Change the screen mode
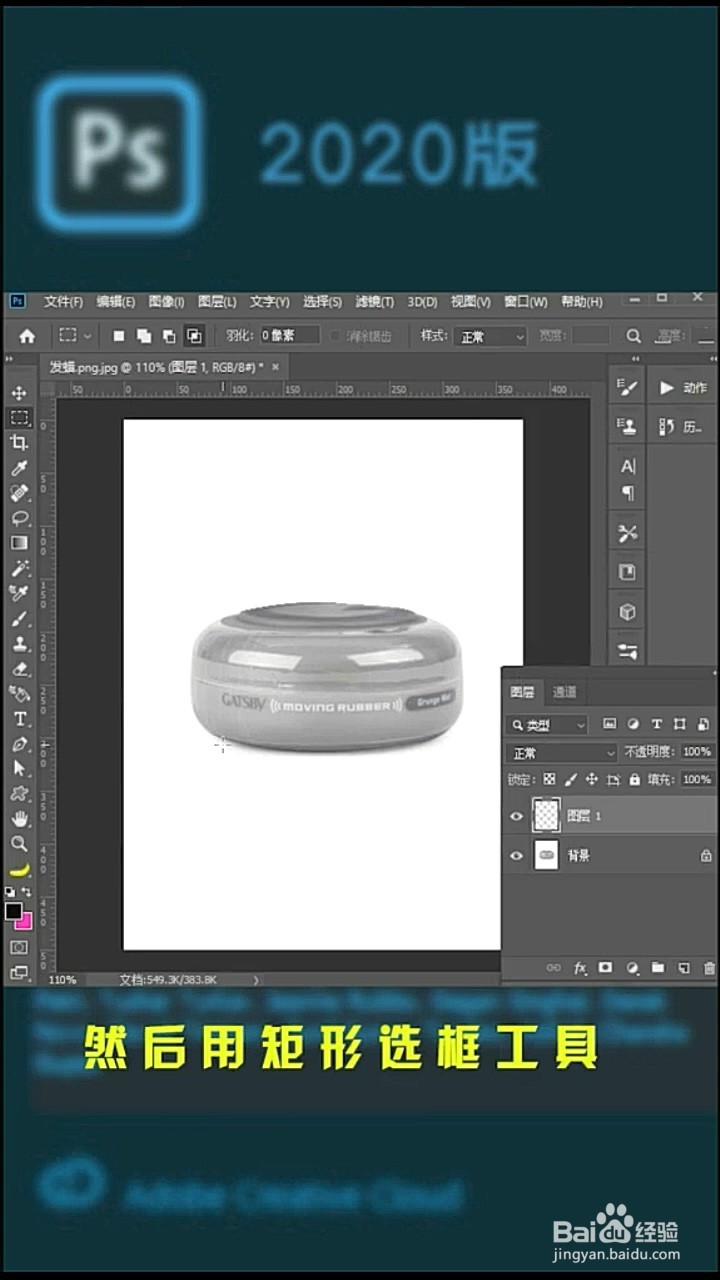Screen dimensions: 720x1280 (19, 971)
